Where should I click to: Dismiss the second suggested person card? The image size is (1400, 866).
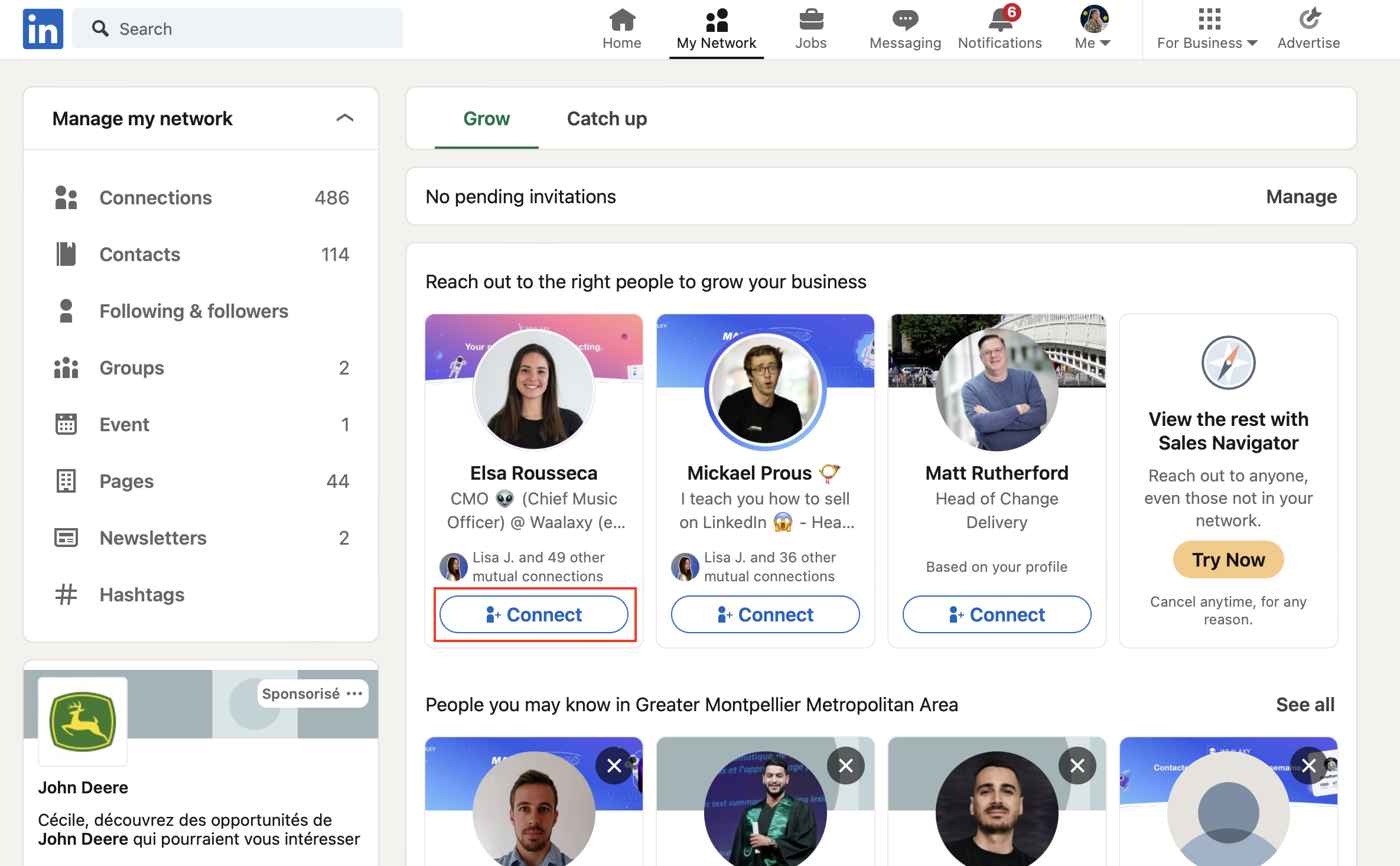click(x=846, y=766)
